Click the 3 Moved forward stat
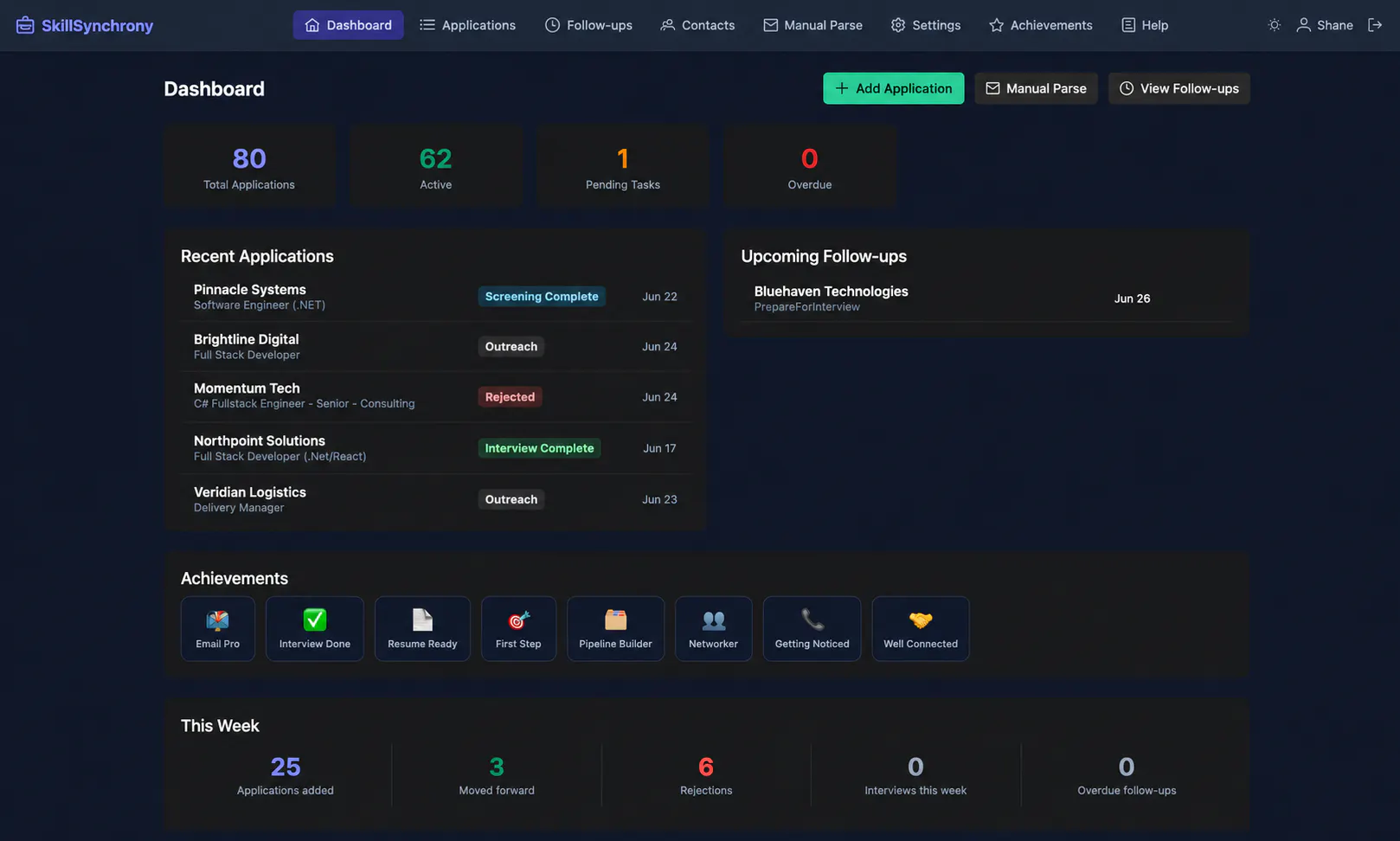1400x841 pixels. (x=497, y=775)
